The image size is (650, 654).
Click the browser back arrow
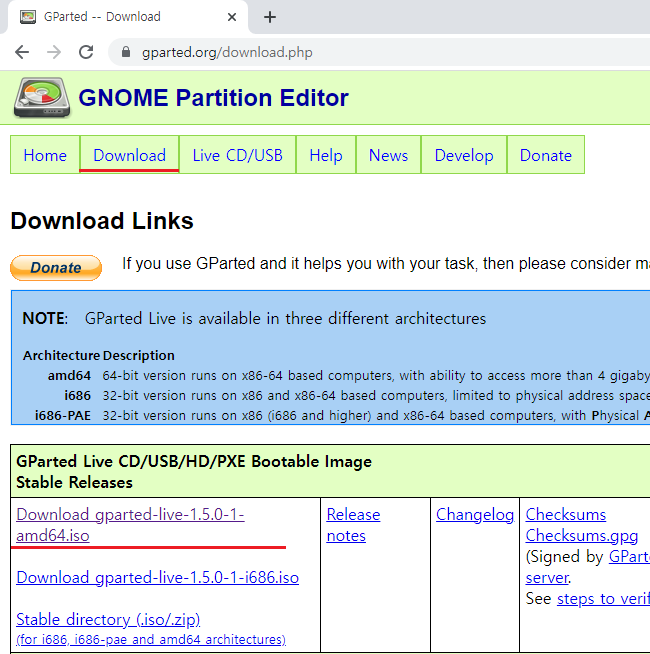click(22, 52)
